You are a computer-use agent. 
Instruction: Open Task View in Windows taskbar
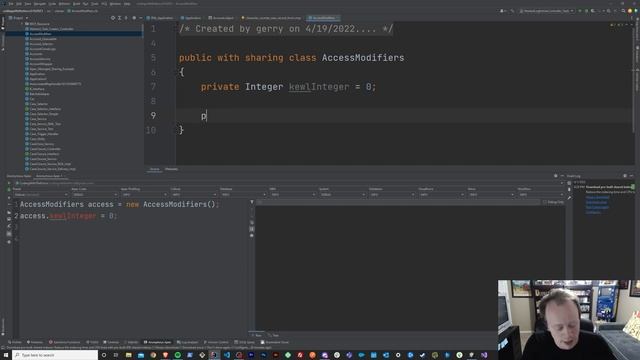click(116, 355)
